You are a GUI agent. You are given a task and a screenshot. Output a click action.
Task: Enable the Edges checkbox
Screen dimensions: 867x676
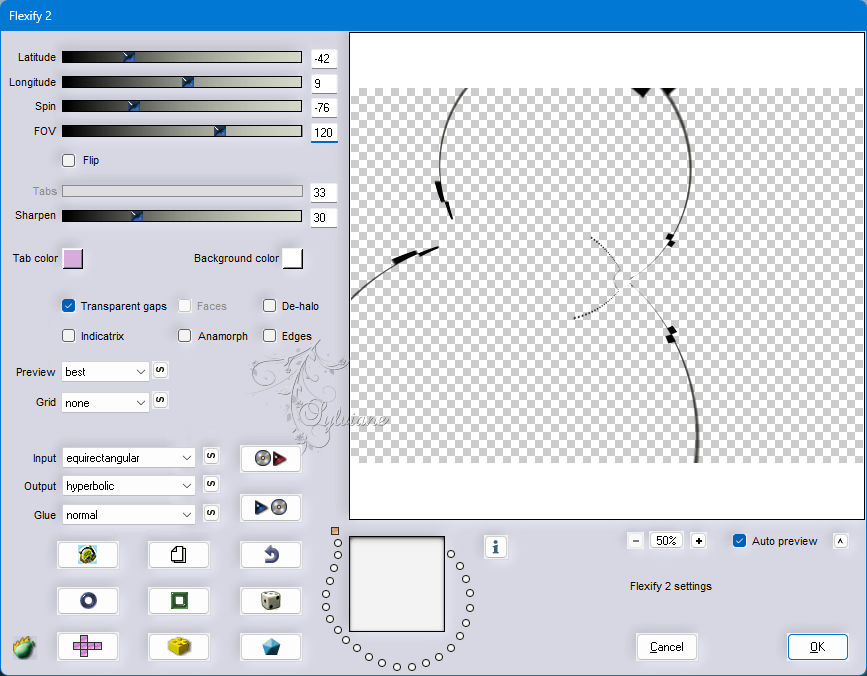click(x=269, y=336)
